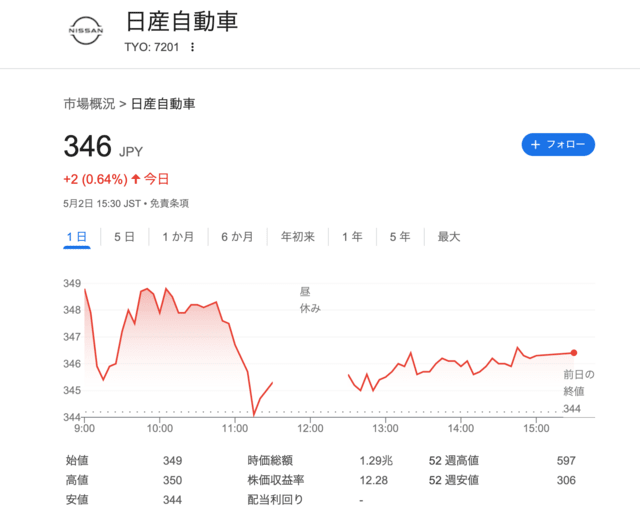The width and height of the screenshot is (640, 512).
Task: Click the red end-point dot on the chart
Action: coord(574,353)
